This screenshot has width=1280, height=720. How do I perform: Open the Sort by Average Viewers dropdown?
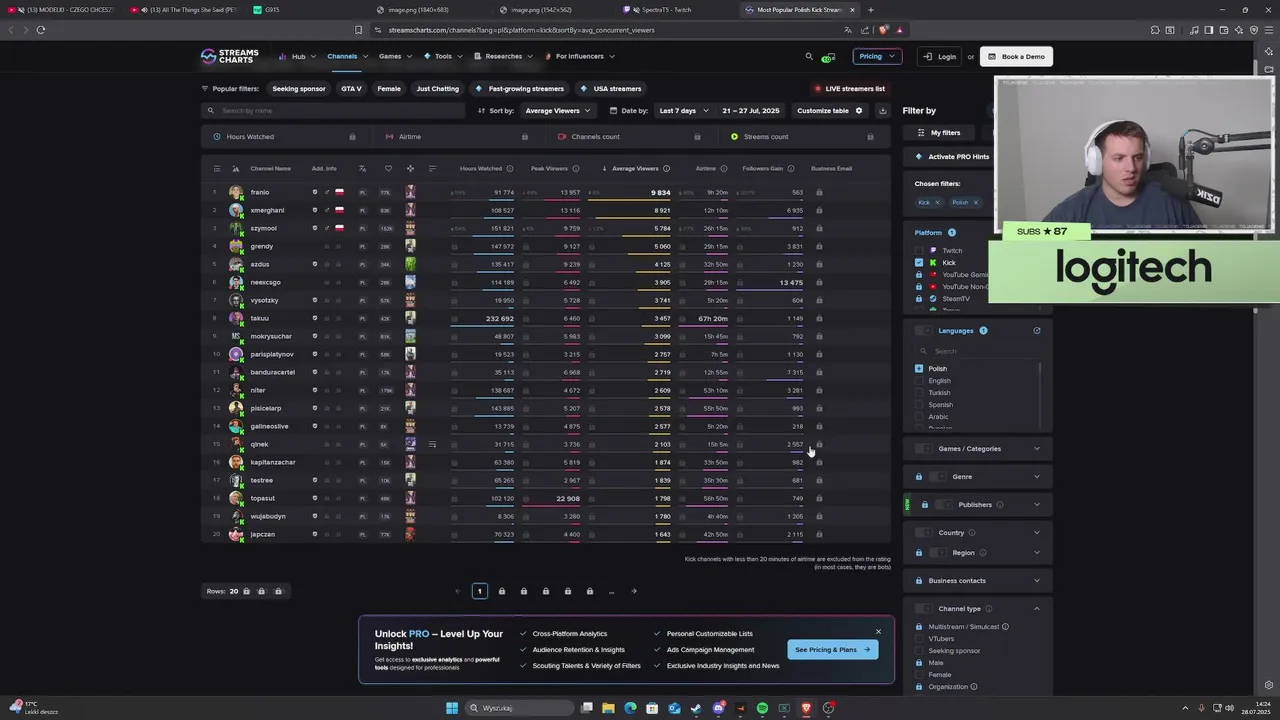pyautogui.click(x=557, y=110)
